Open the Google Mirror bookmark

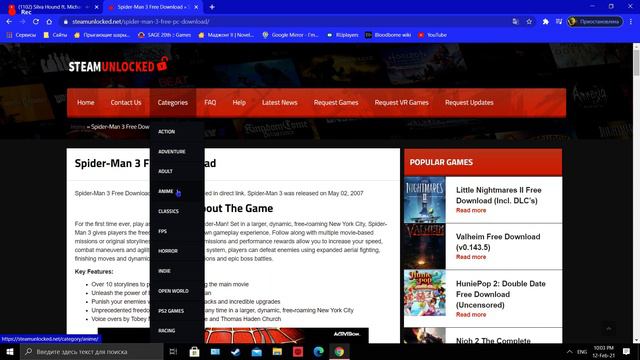[x=290, y=35]
